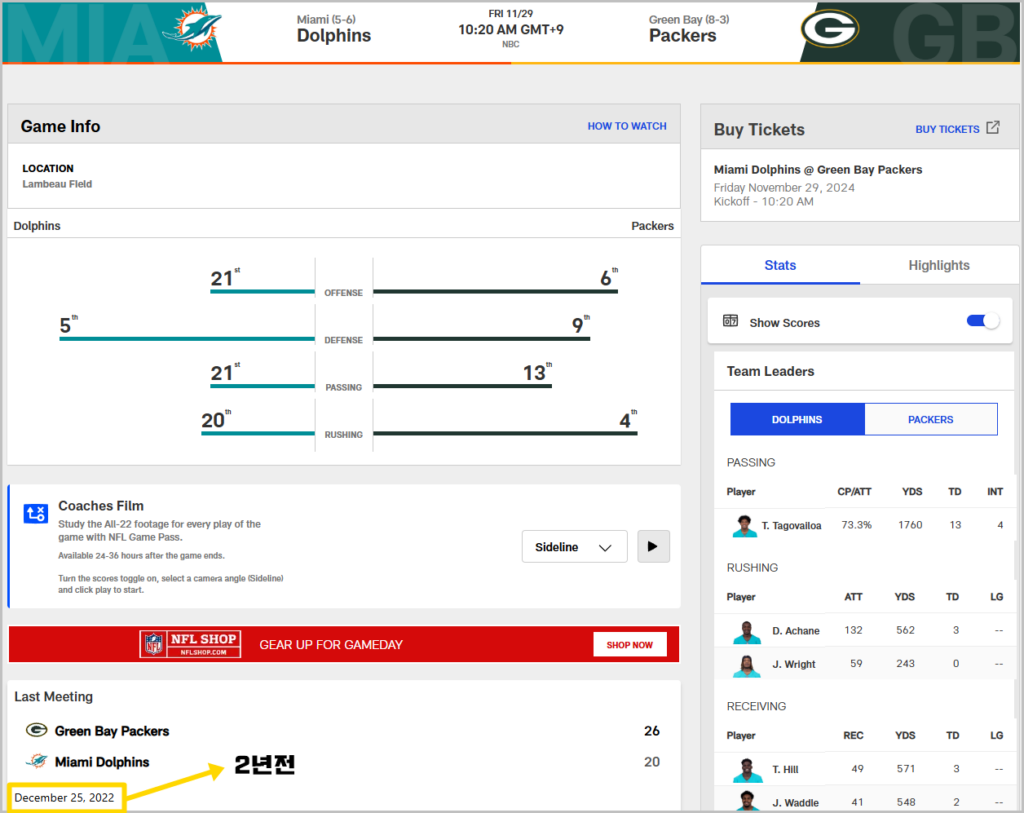Screen dimensions: 1024x813
Task: Click T. Tagovailoa's player headshot
Action: point(744,526)
